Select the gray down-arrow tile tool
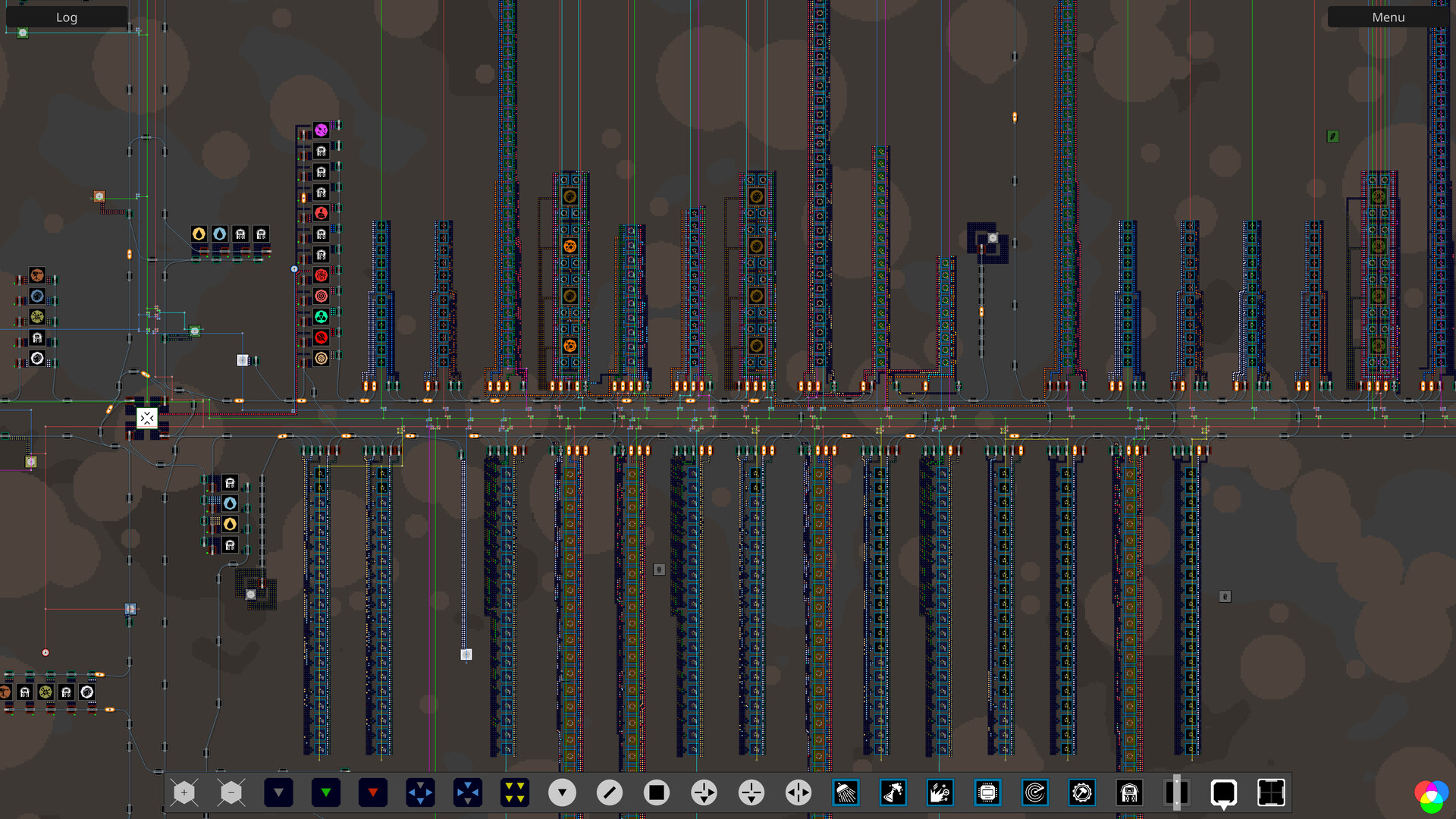This screenshot has height=819, width=1456. (x=278, y=793)
